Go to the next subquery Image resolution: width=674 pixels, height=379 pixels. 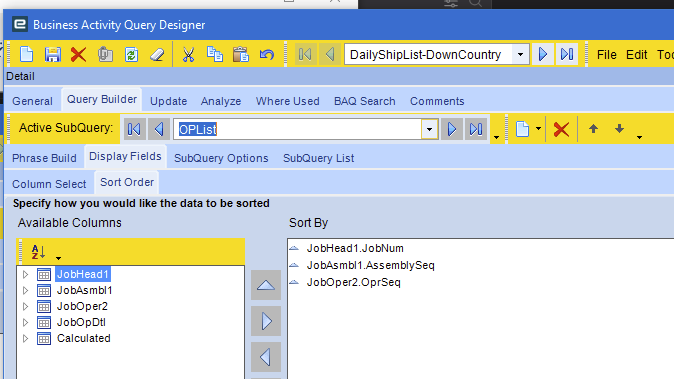452,129
